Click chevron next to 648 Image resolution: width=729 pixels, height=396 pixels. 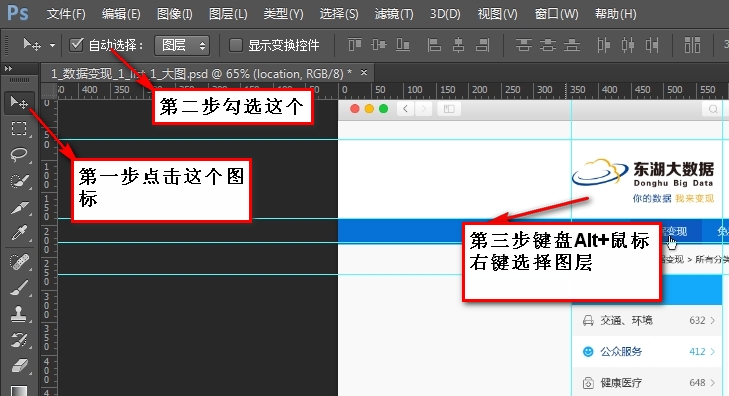712,383
